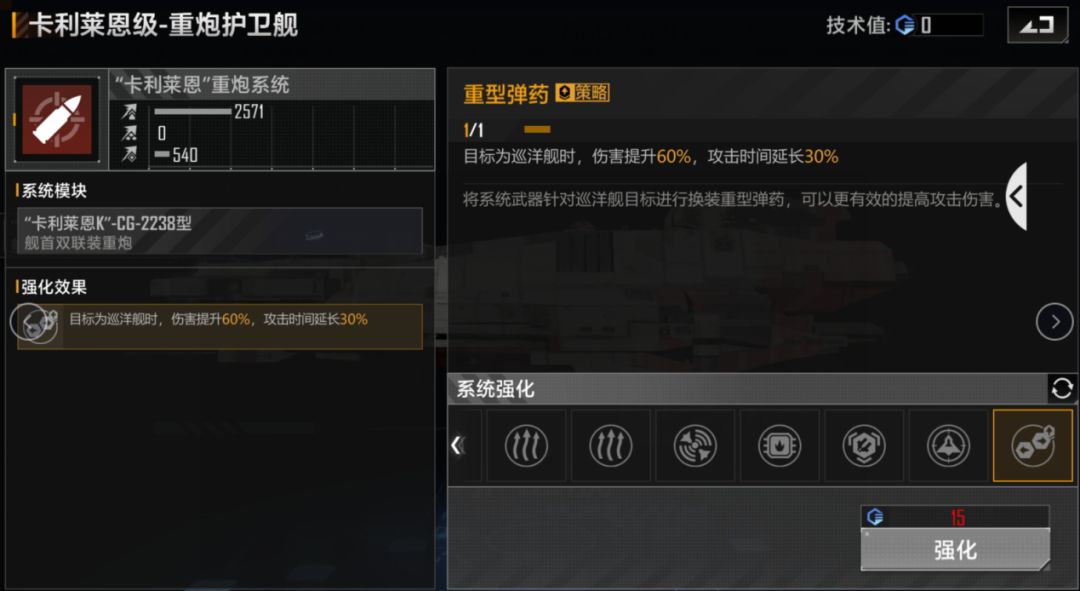Refresh the 系统强化 upgrade list
The image size is (1080, 591).
pos(1062,388)
